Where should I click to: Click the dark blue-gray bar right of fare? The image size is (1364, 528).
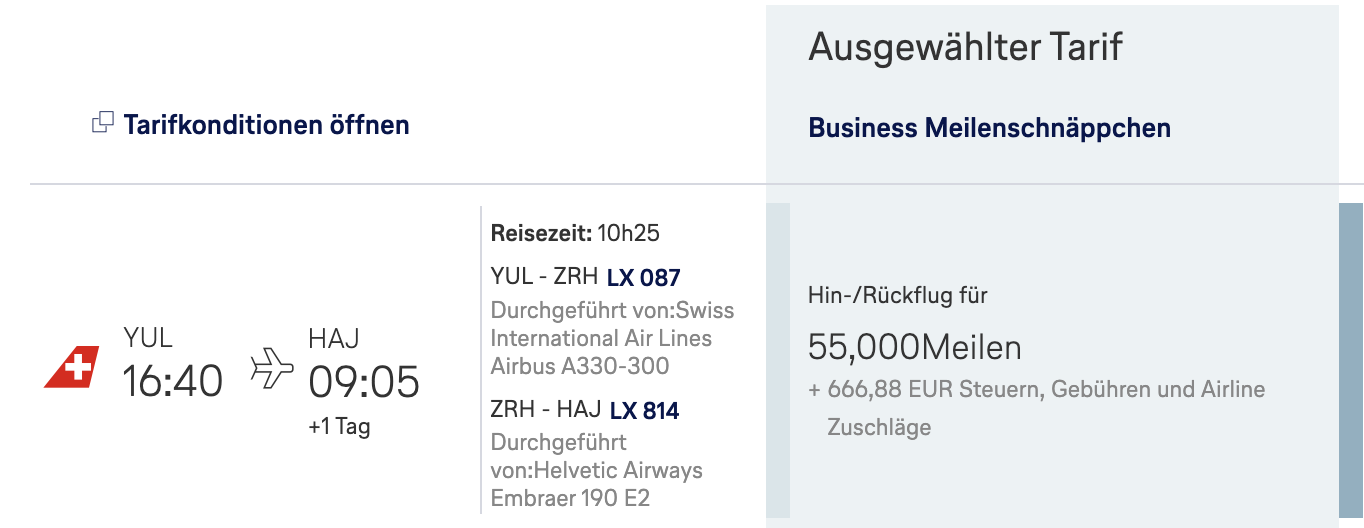pyautogui.click(x=1350, y=360)
